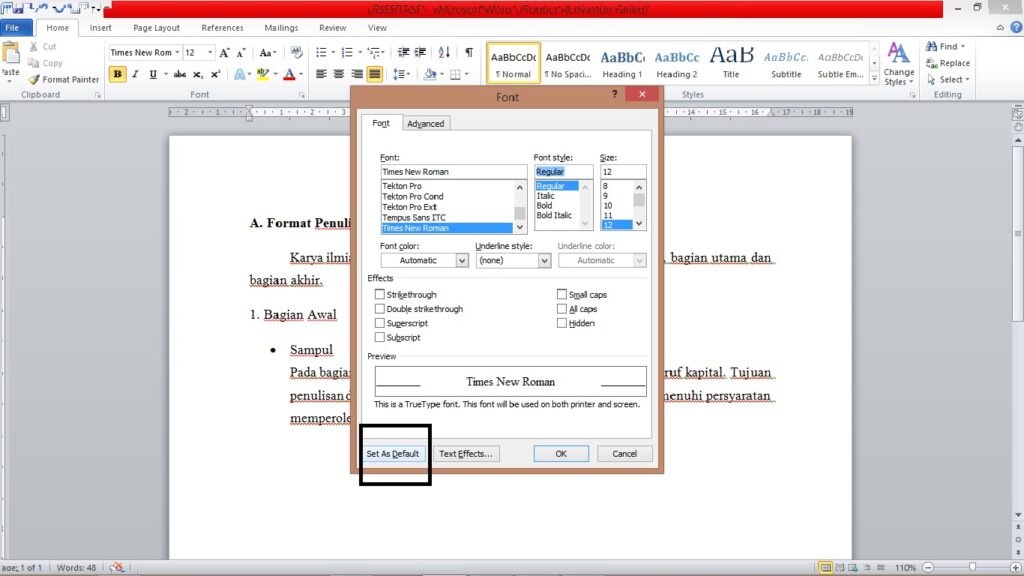Click the Clear Formatting icon
1024x576 pixels.
pos(296,53)
